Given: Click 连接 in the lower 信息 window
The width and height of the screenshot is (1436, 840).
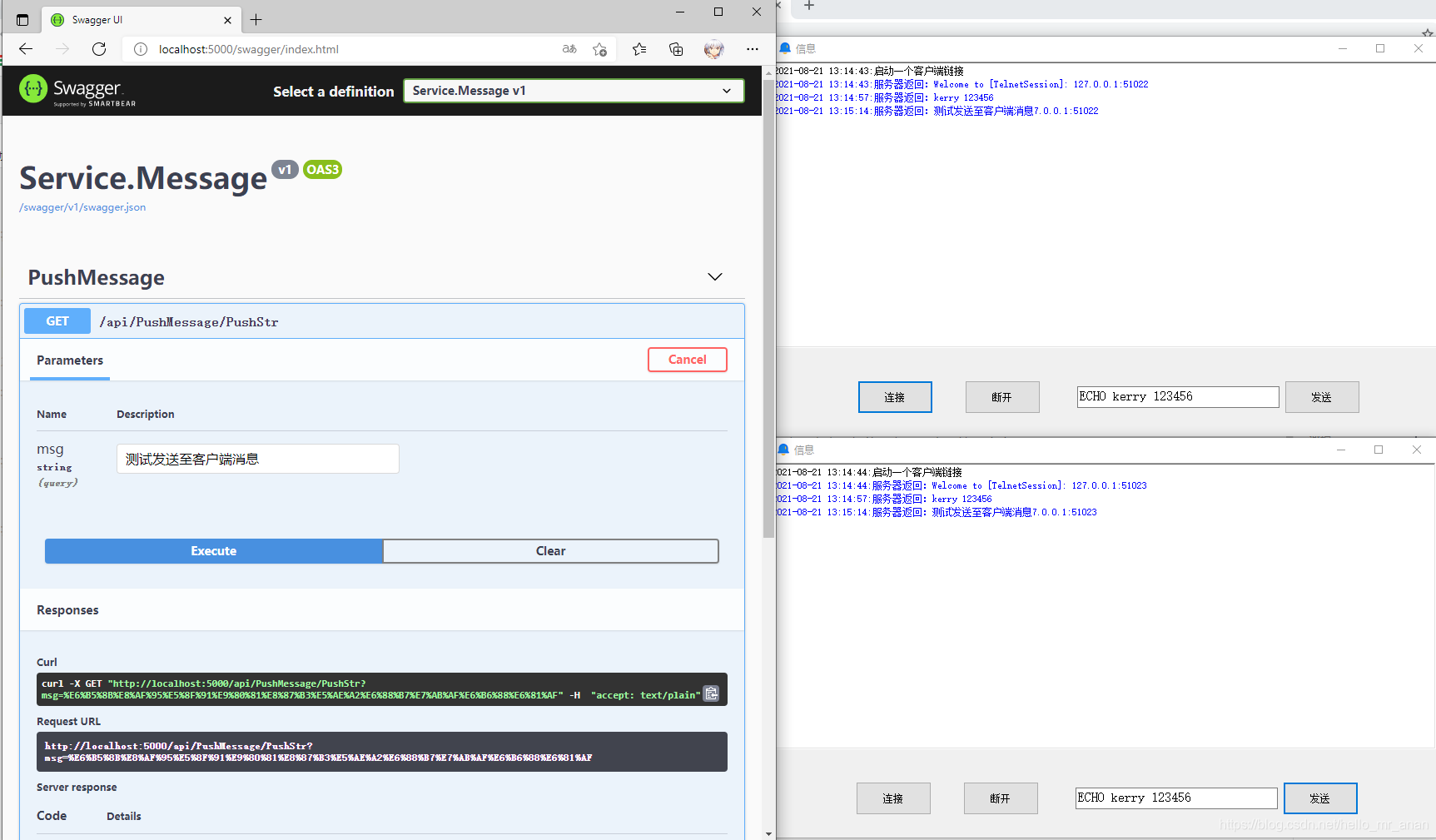Looking at the screenshot, I should tap(893, 798).
